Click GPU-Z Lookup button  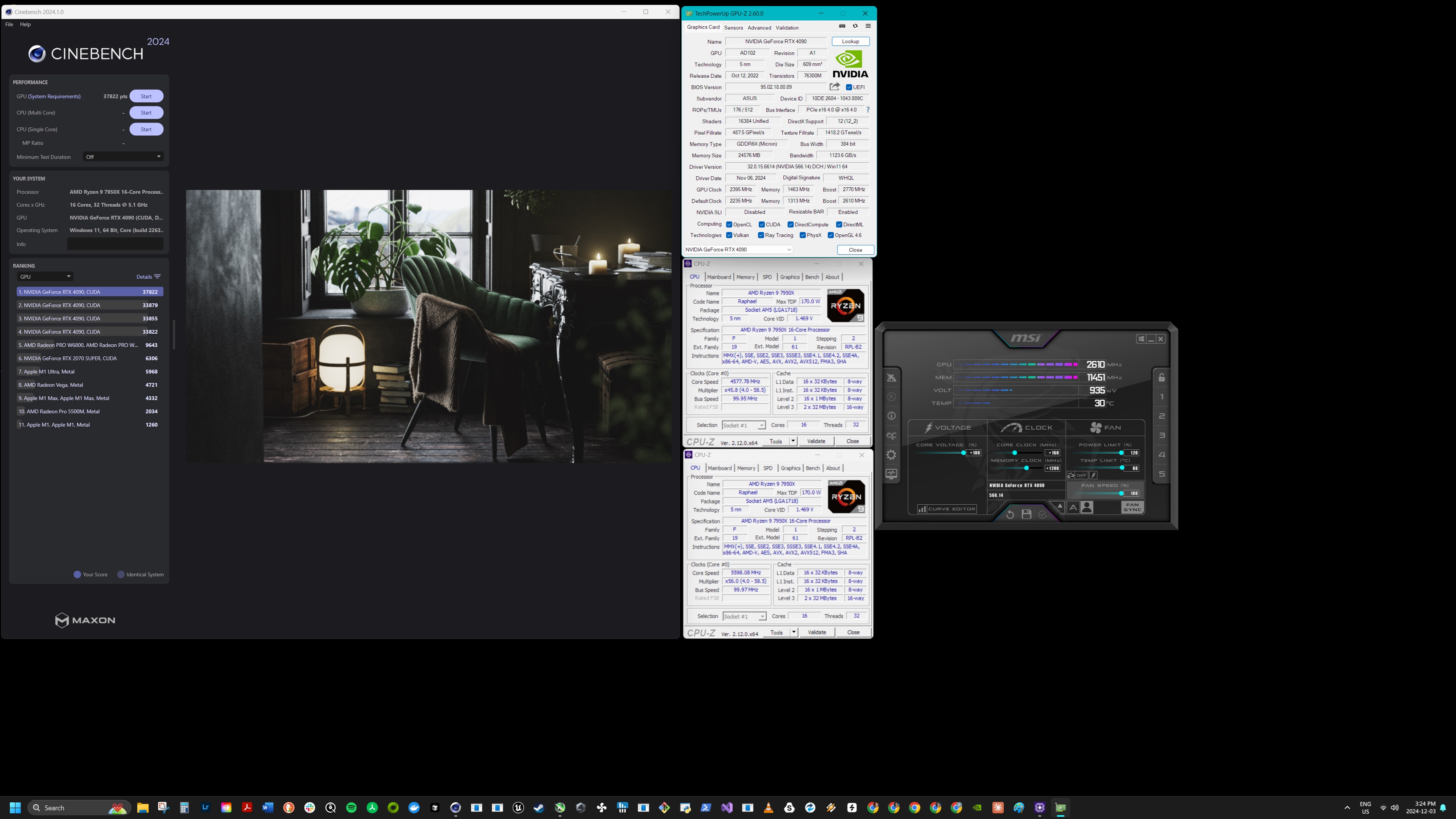[850, 41]
